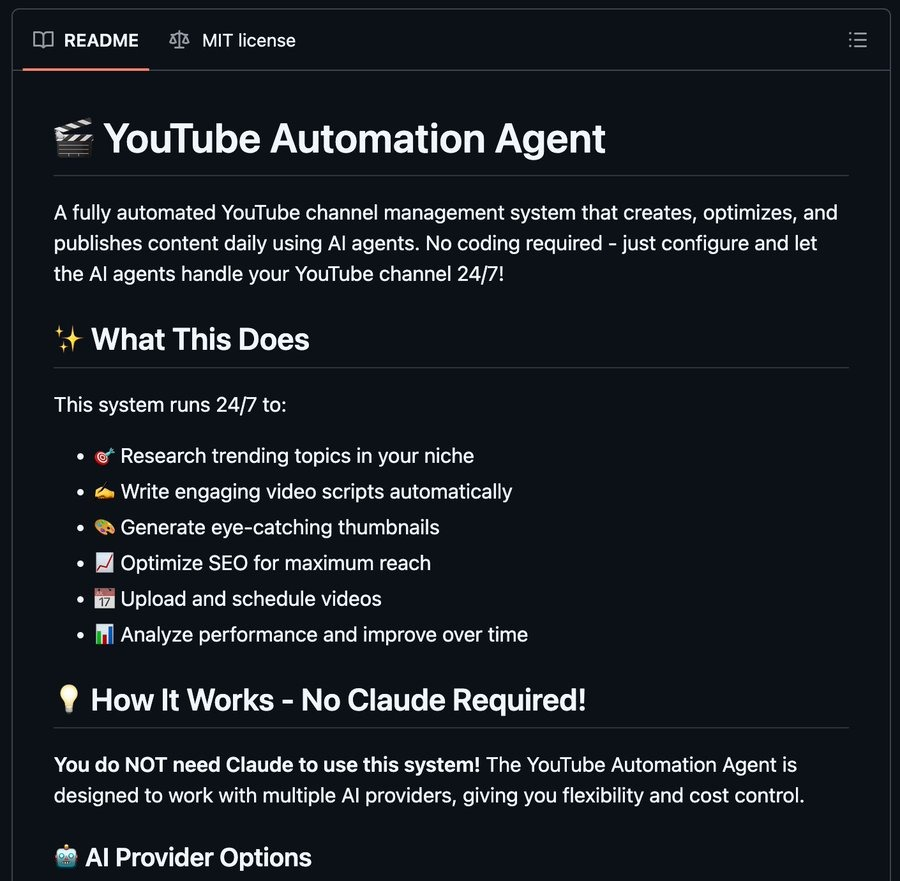Click the YouTube Automation Agent heading
The image size is (900, 881).
coord(354,138)
